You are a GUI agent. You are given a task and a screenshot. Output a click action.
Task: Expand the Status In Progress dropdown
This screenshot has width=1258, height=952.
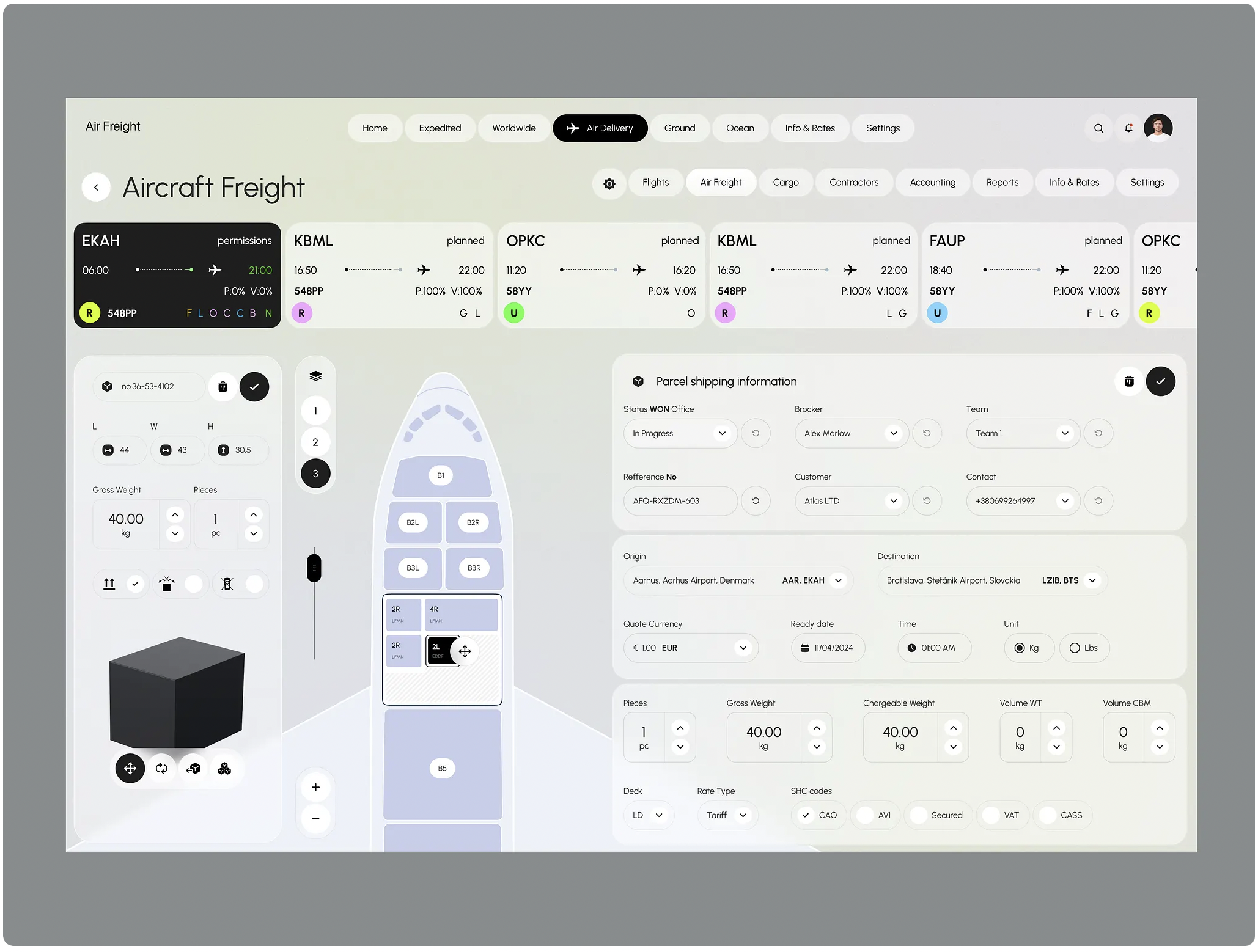point(723,433)
